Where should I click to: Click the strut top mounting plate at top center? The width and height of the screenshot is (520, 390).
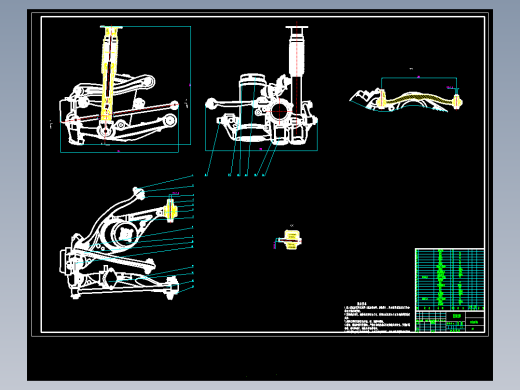[297, 27]
